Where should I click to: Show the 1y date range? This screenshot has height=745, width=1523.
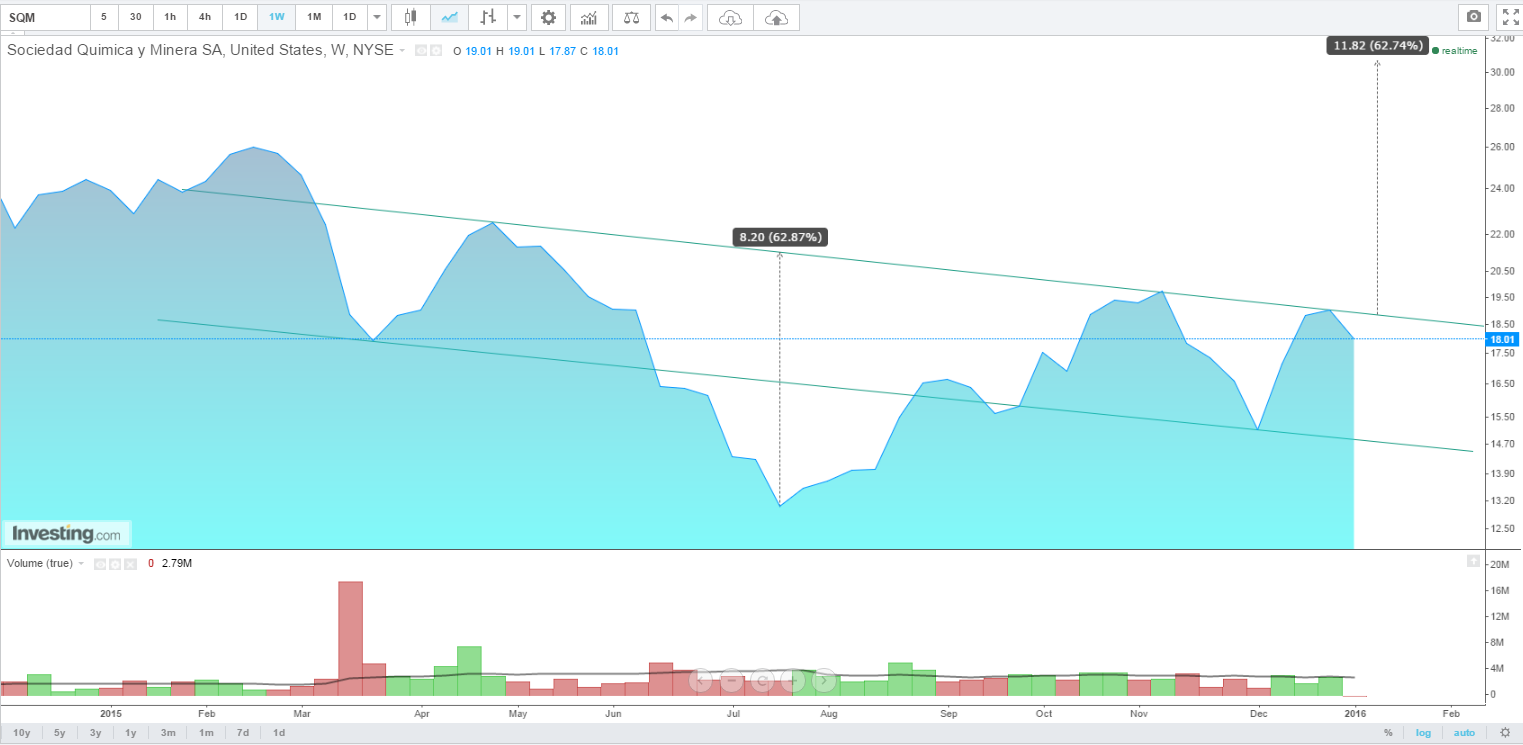click(131, 733)
